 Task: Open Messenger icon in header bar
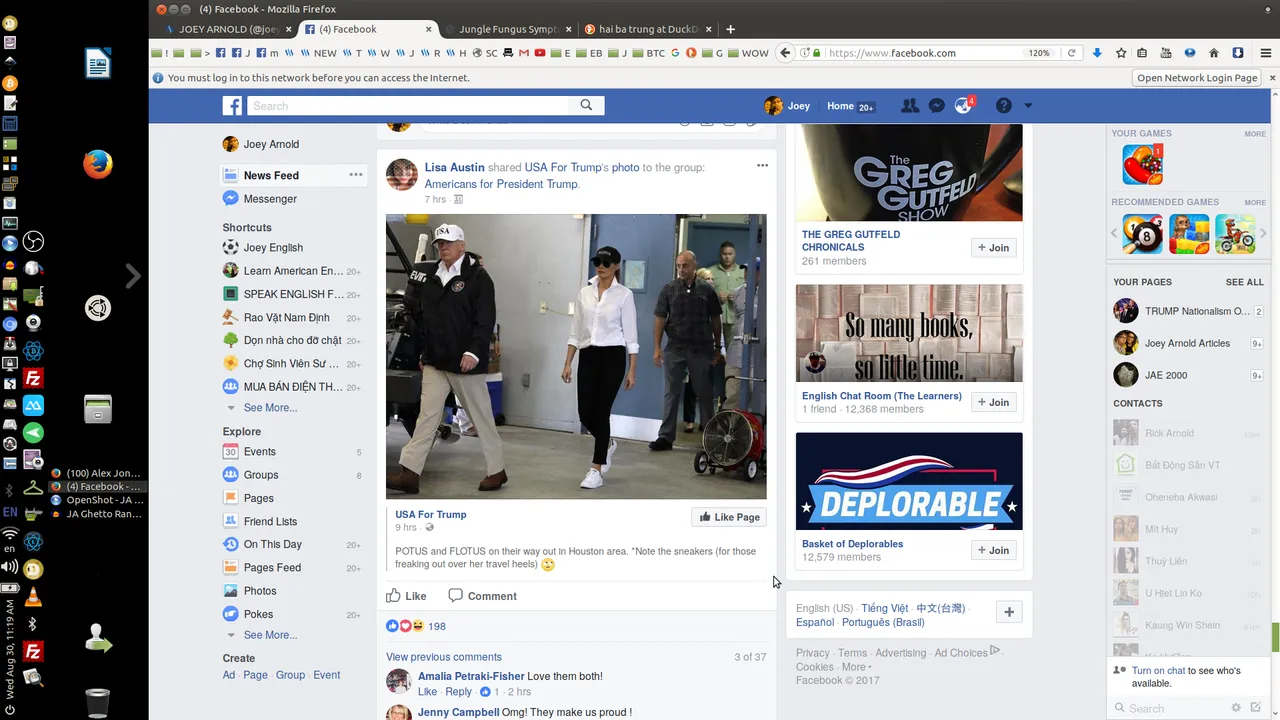937,106
